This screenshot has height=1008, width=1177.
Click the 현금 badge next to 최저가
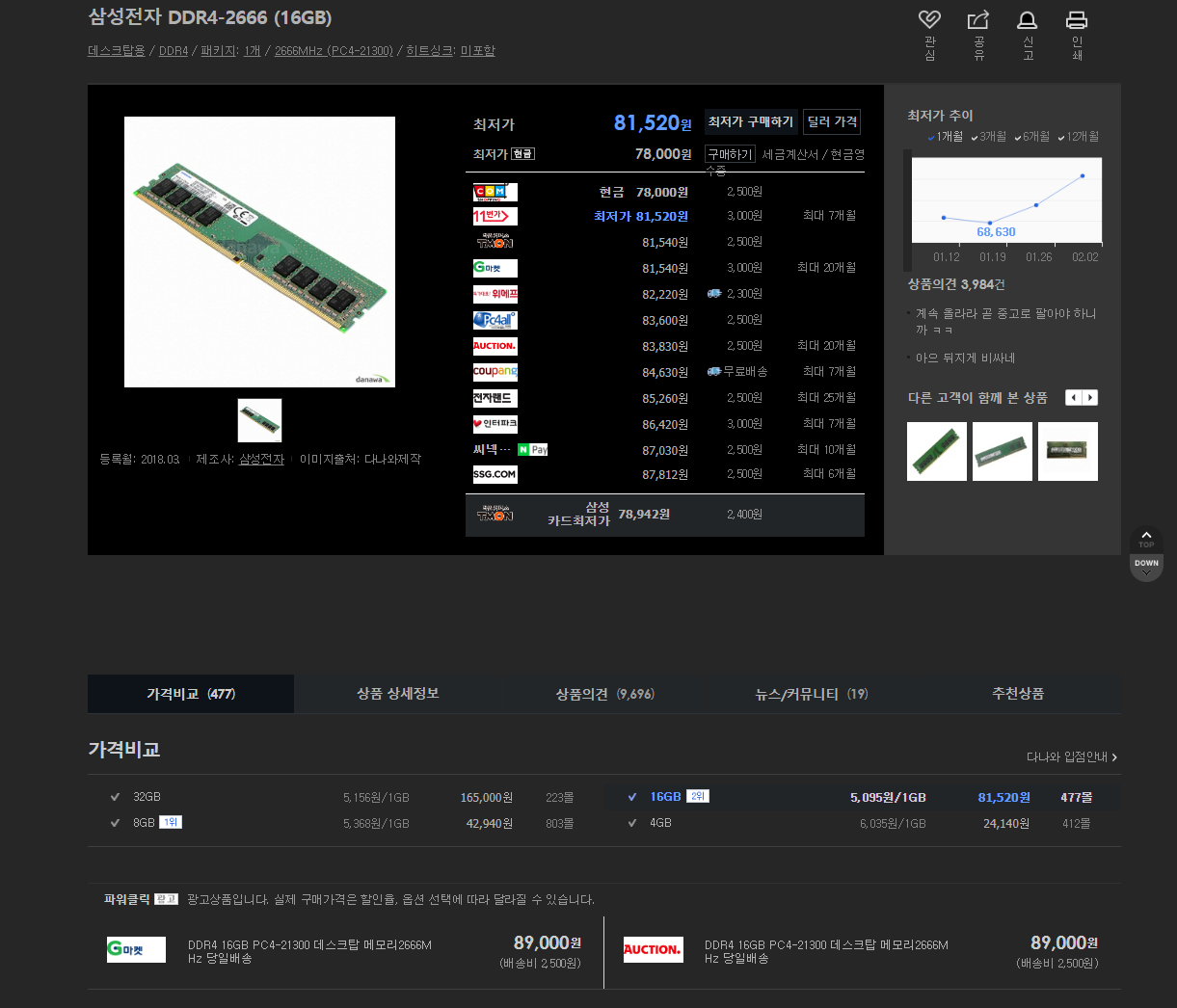(x=523, y=154)
